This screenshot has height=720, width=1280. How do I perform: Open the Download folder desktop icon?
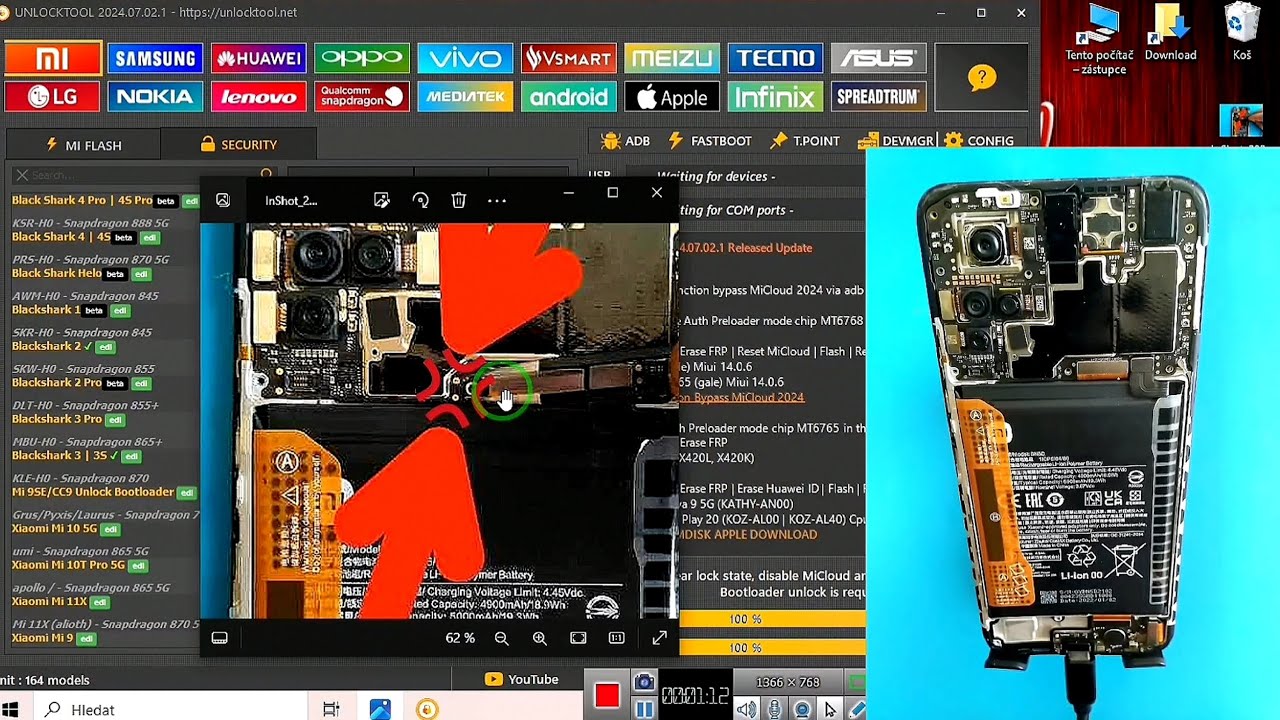point(1170,34)
